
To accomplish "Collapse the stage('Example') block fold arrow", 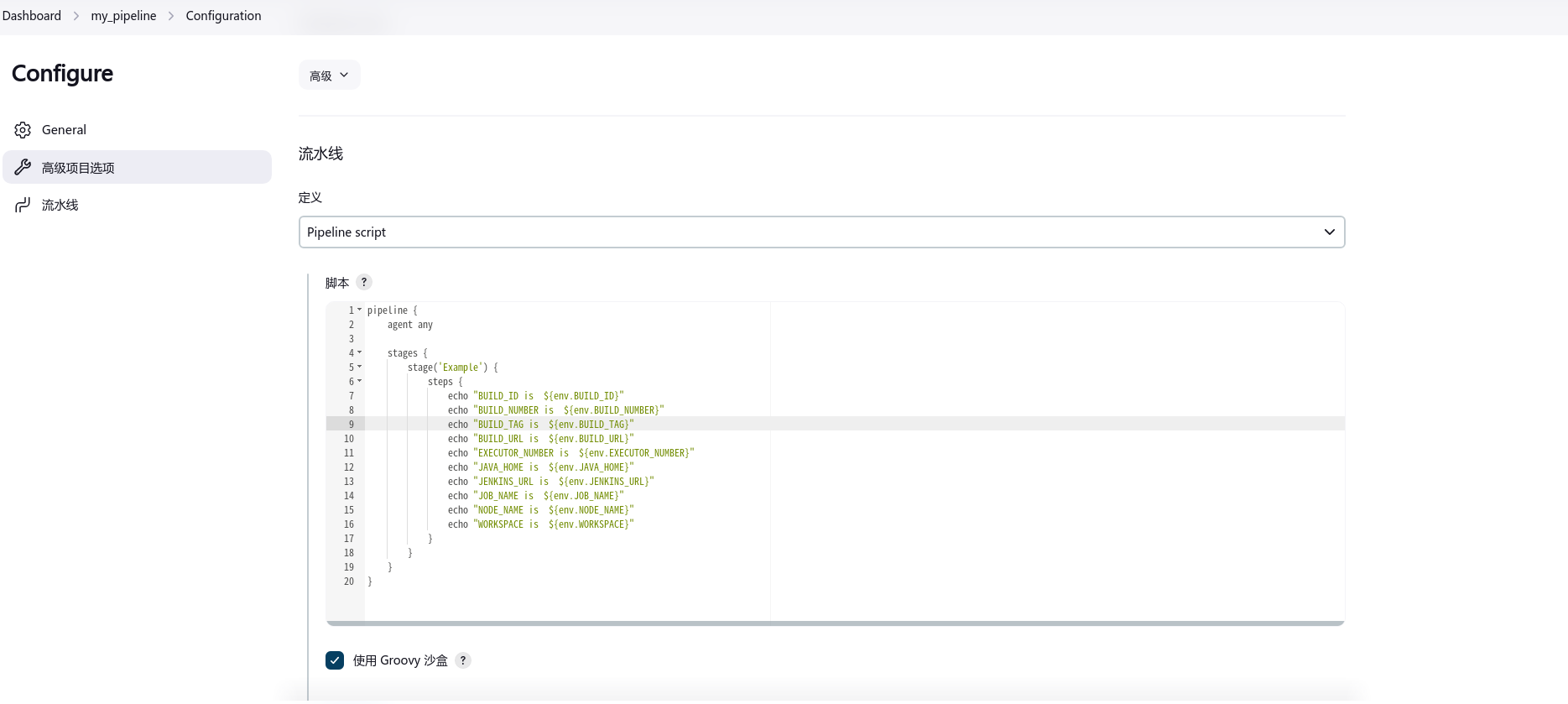I will [360, 367].
